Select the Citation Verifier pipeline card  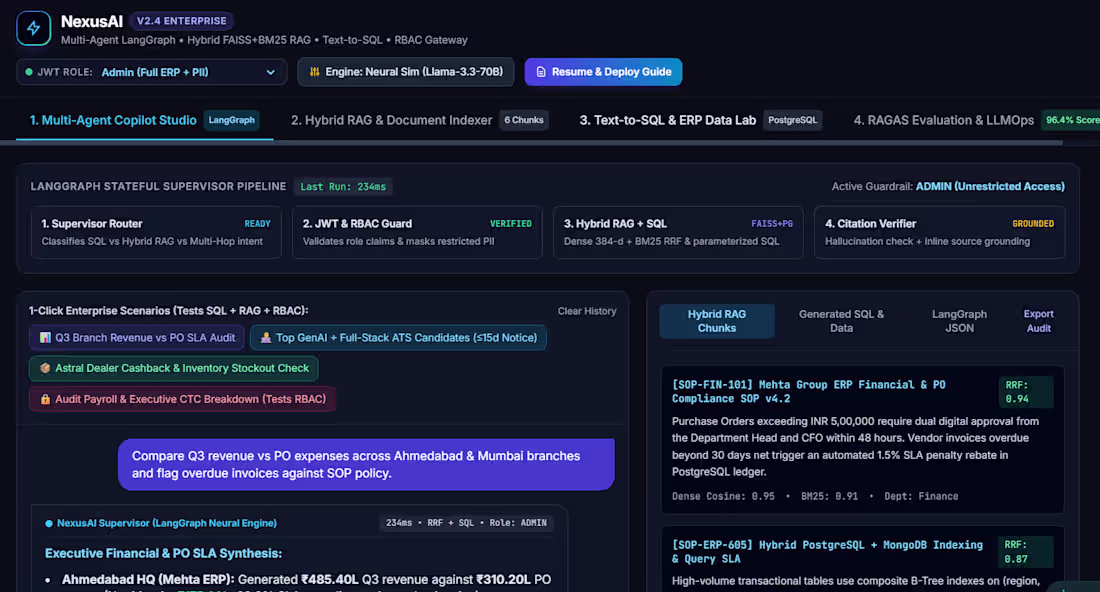coord(939,232)
